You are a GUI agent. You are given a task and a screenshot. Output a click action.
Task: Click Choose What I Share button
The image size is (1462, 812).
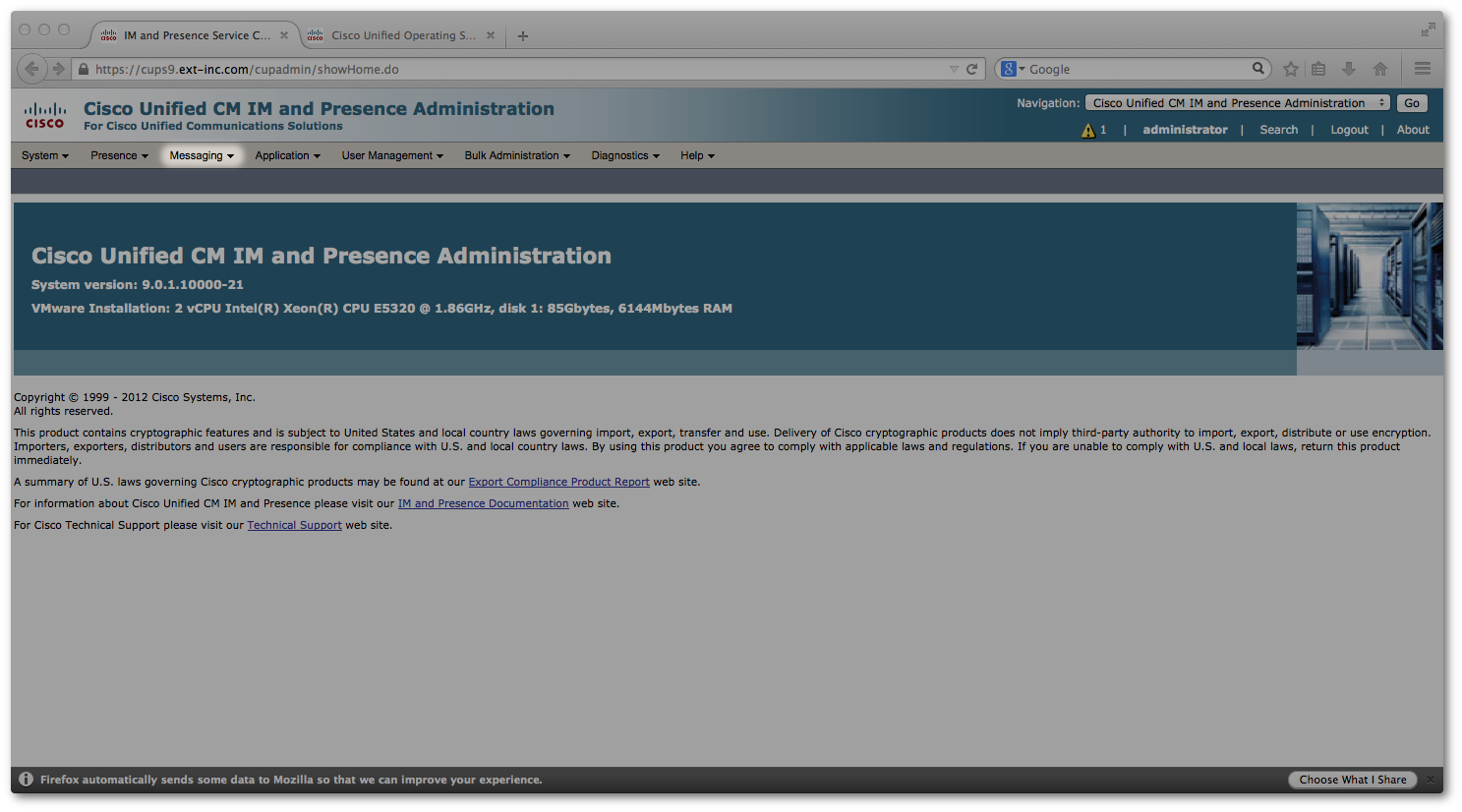pyautogui.click(x=1353, y=780)
